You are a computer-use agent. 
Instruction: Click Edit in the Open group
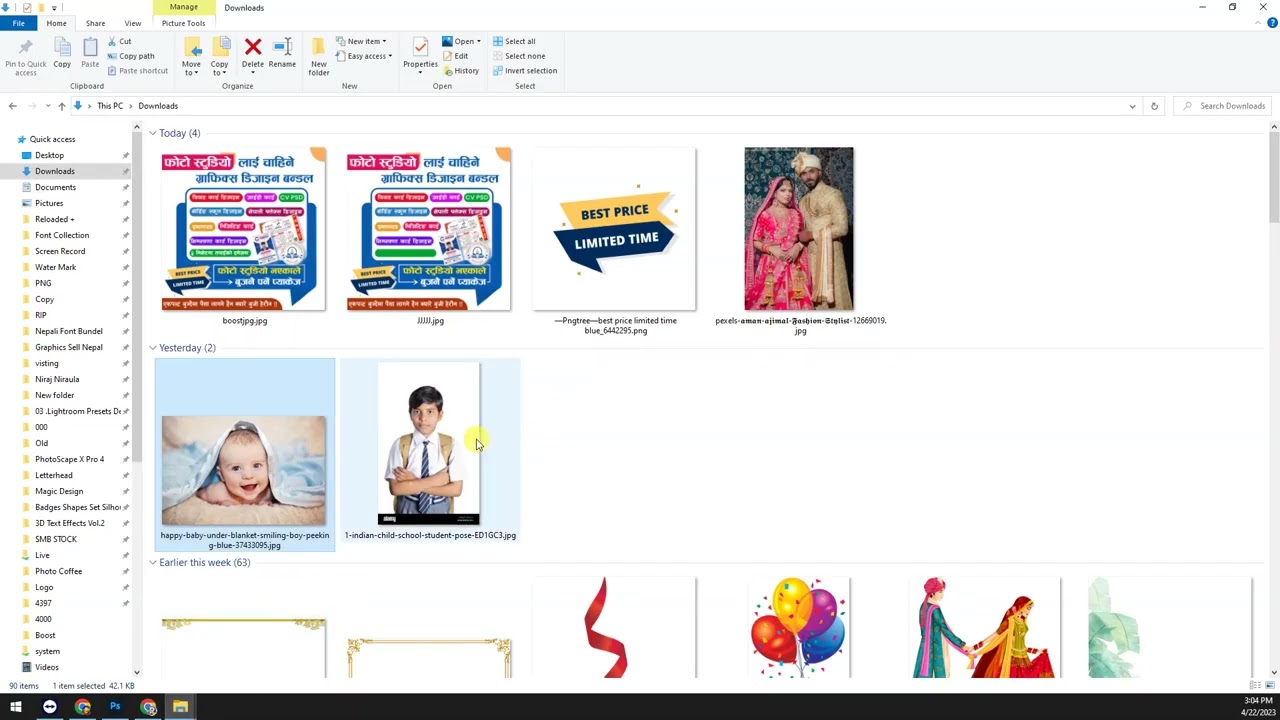[455, 56]
